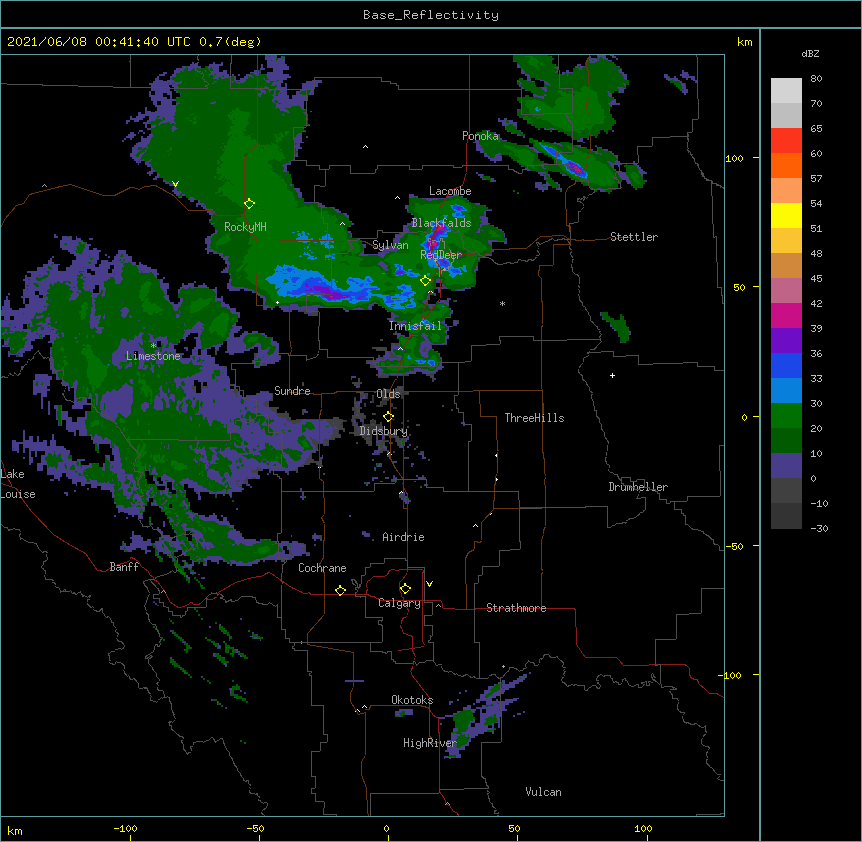This screenshot has height=842, width=862.
Task: Click the Didsbury label
Action: click(x=384, y=431)
